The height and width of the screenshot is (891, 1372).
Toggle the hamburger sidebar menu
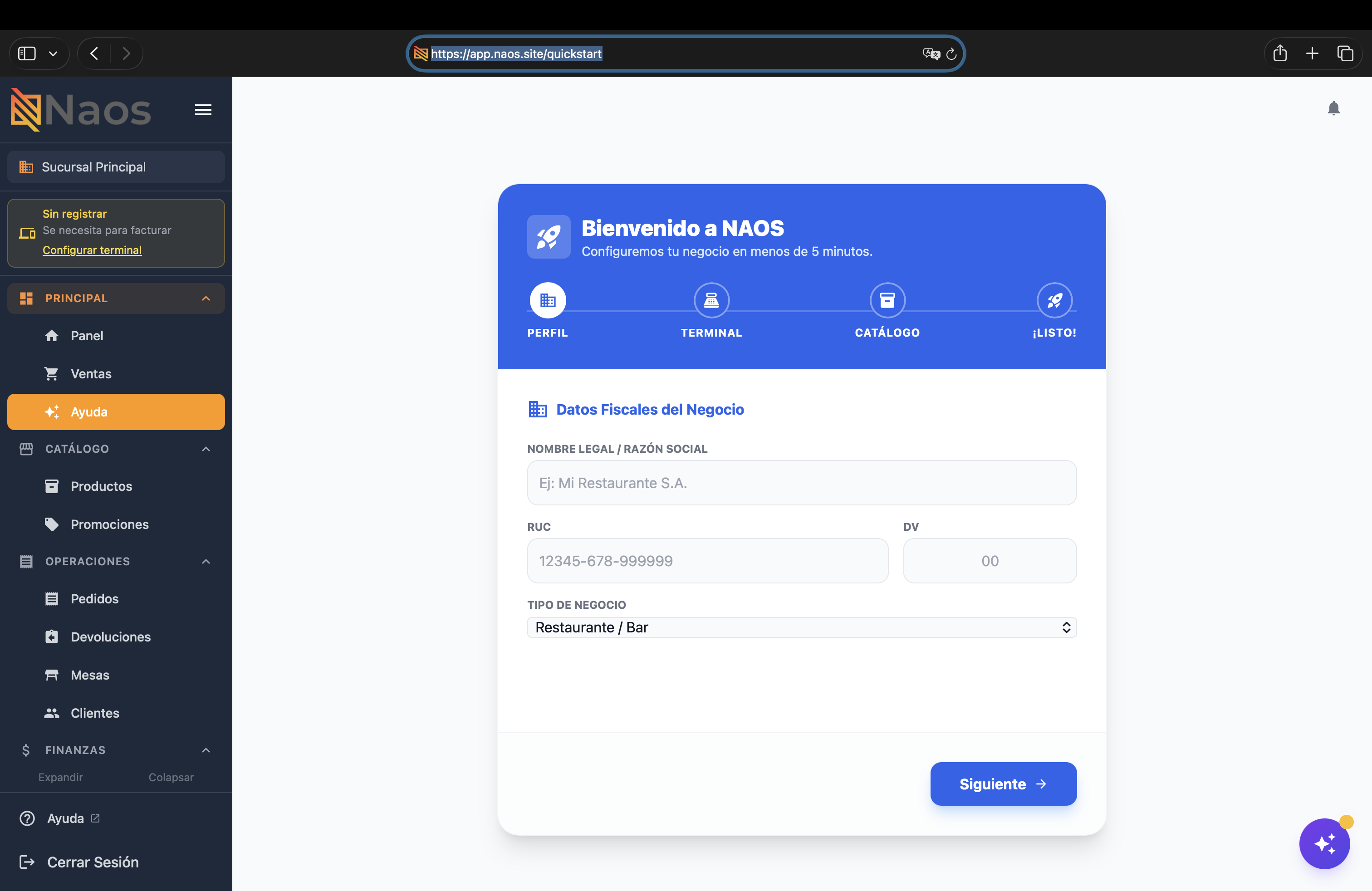[203, 109]
